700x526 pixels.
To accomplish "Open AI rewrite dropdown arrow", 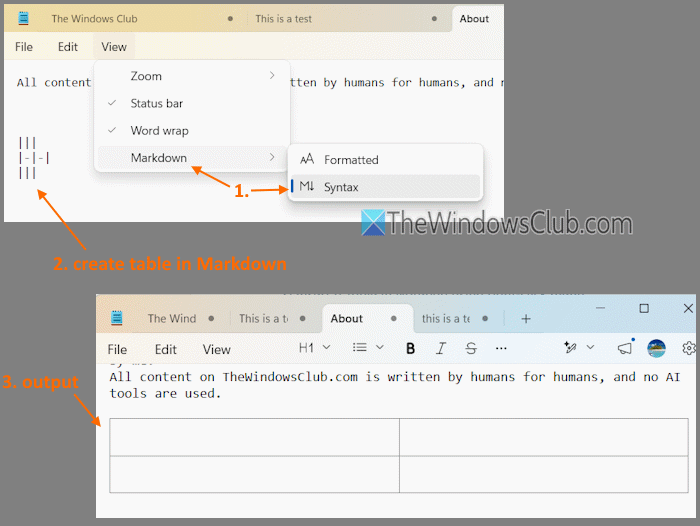I will [590, 347].
